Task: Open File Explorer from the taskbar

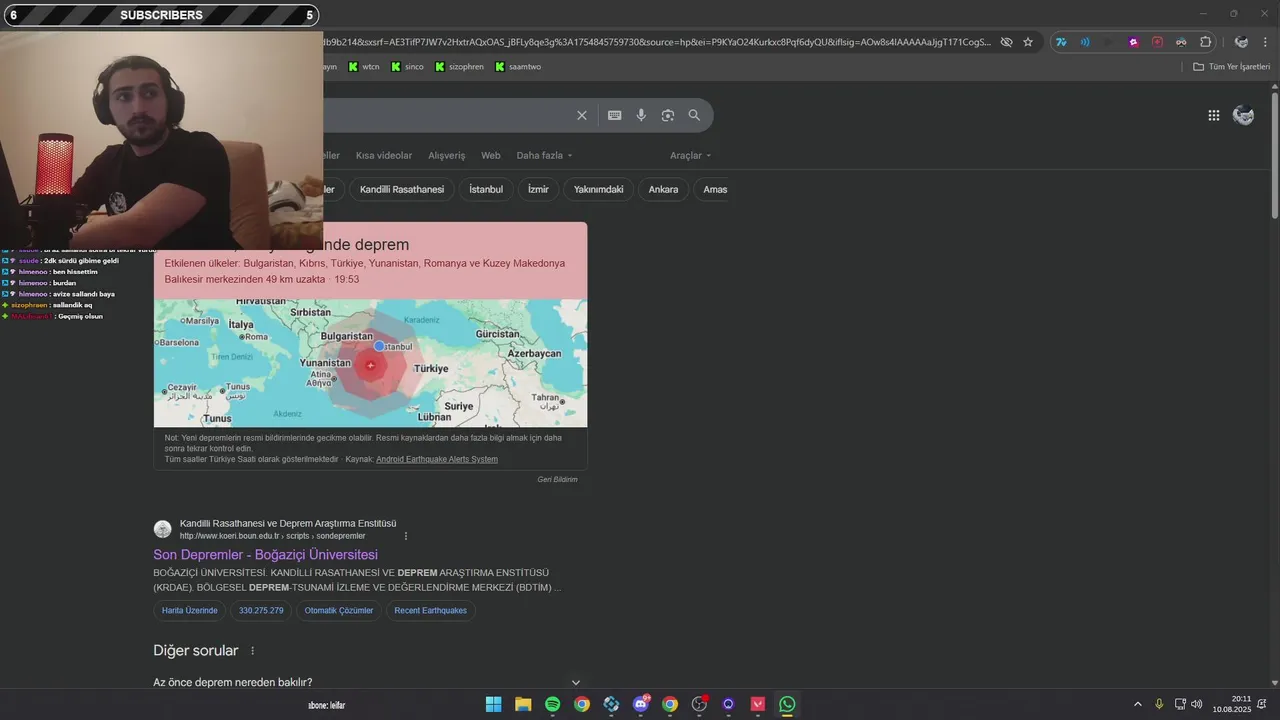Action: [523, 704]
